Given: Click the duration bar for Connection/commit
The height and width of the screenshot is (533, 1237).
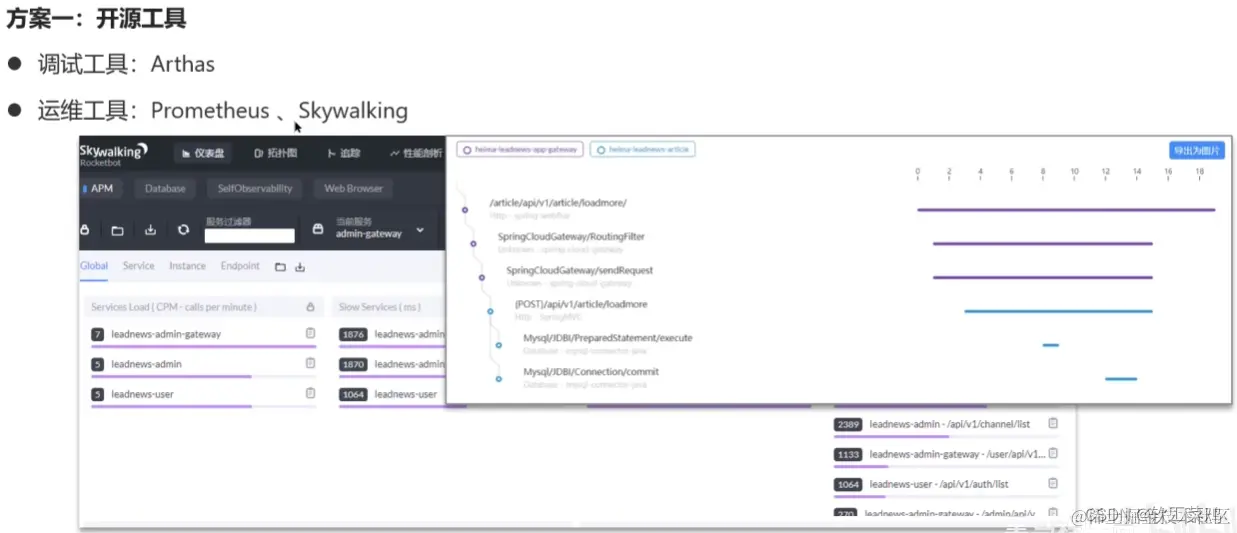Looking at the screenshot, I should (x=1121, y=379).
